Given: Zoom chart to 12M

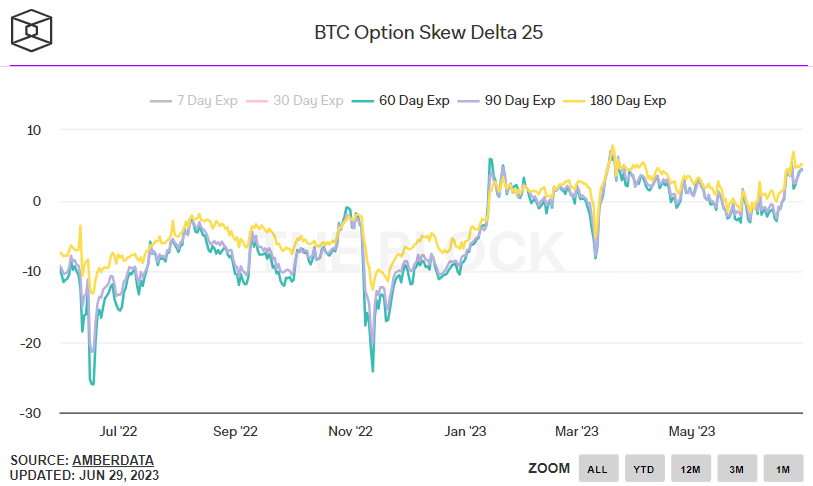Looking at the screenshot, I should pos(691,468).
